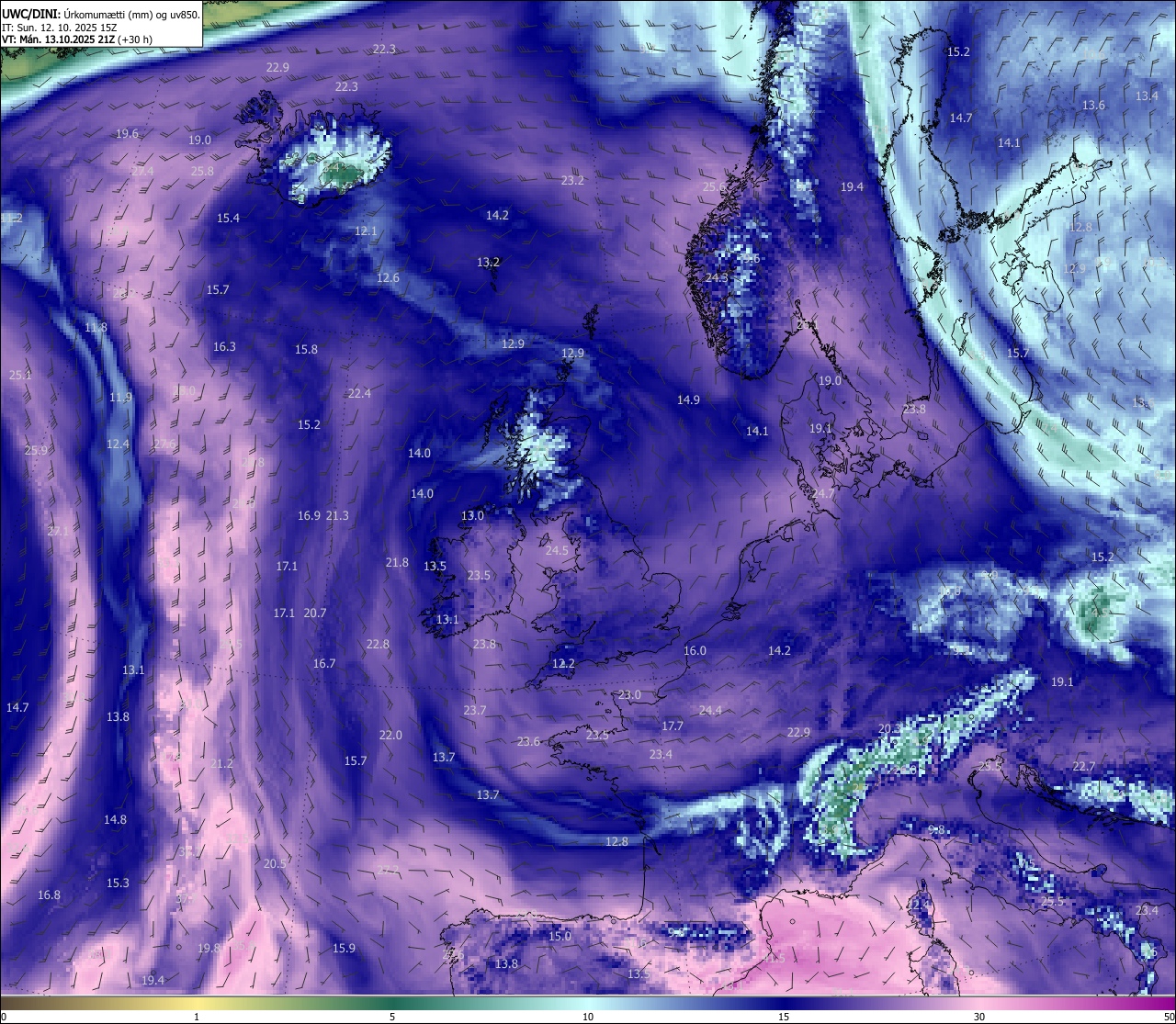Click the 23.7 value southwest of England
Viewport: 1176px width, 1024px height.
tap(474, 711)
